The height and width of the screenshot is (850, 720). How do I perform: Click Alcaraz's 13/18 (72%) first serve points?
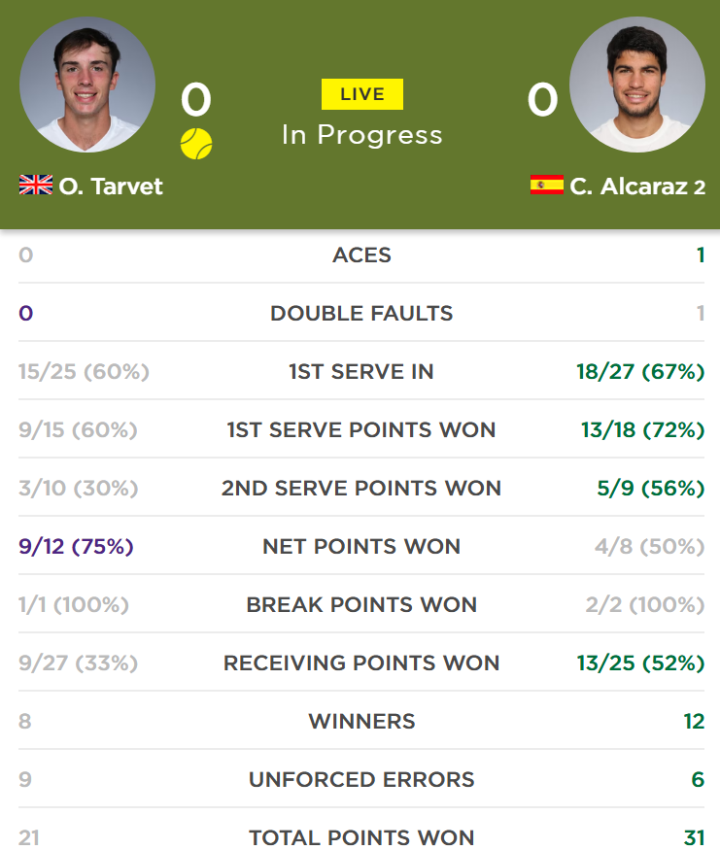[642, 430]
